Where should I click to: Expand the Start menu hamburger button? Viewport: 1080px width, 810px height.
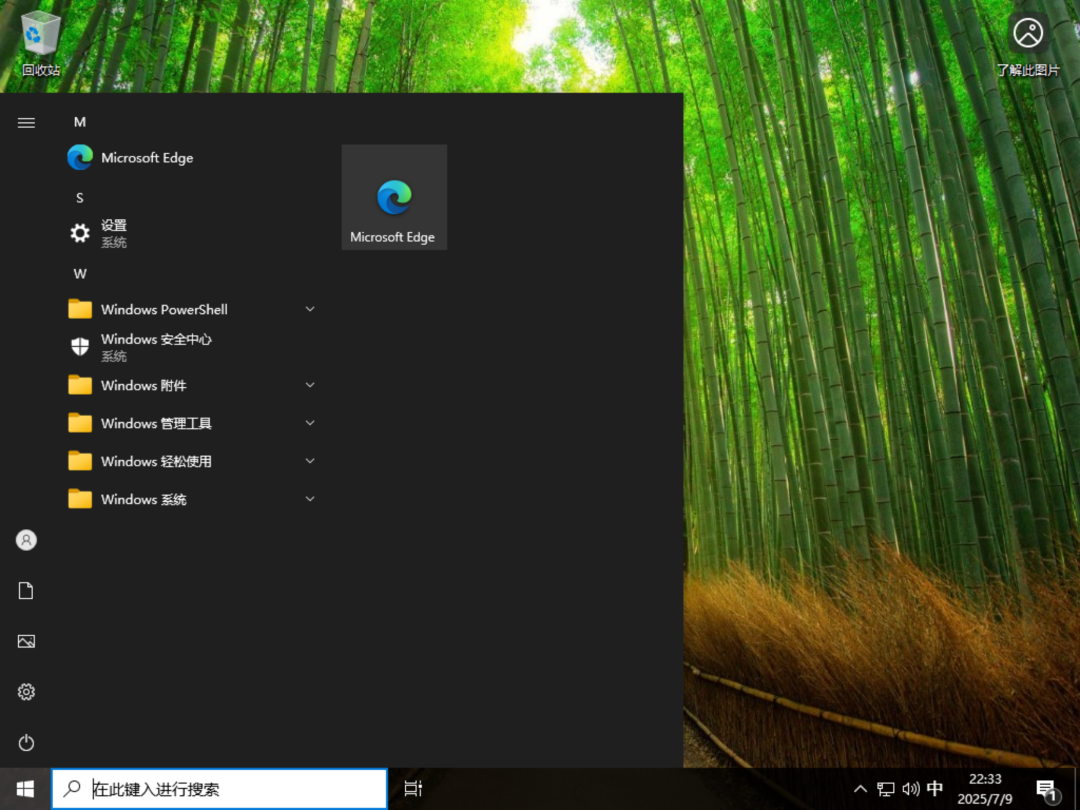(x=26, y=123)
